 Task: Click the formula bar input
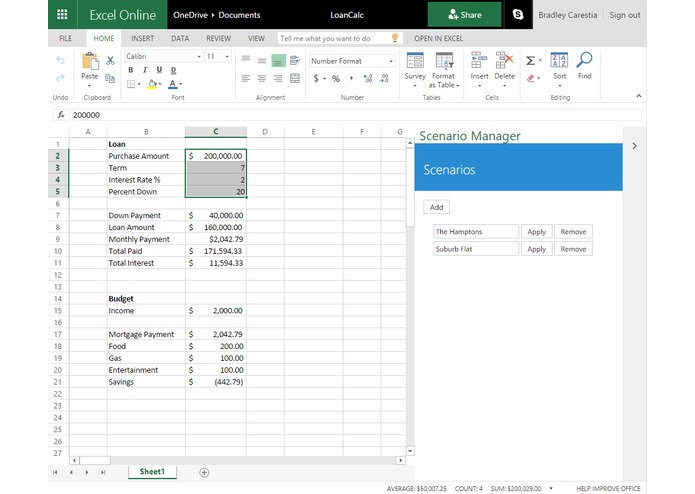point(356,115)
